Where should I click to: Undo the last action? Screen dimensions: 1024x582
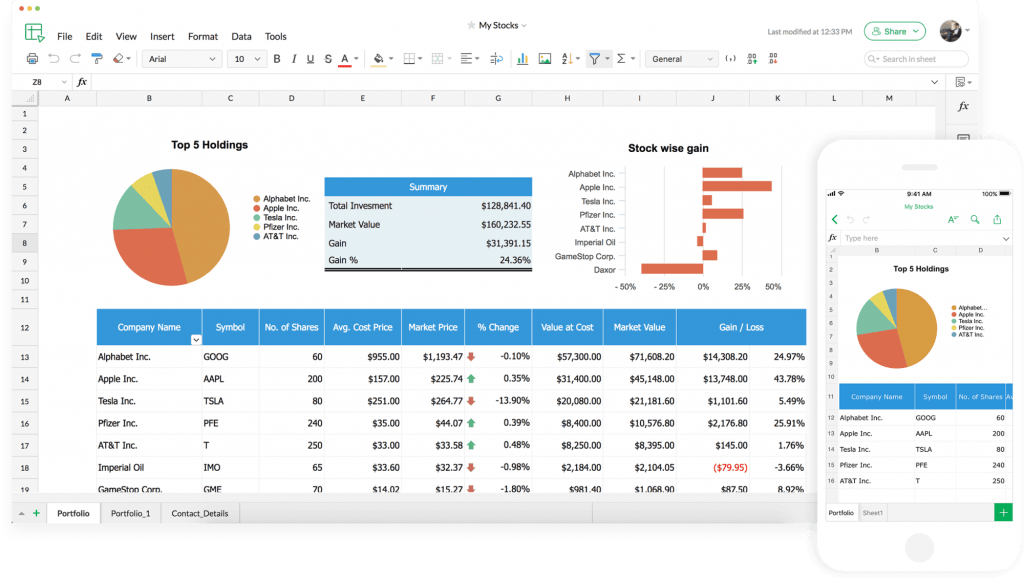coord(52,59)
